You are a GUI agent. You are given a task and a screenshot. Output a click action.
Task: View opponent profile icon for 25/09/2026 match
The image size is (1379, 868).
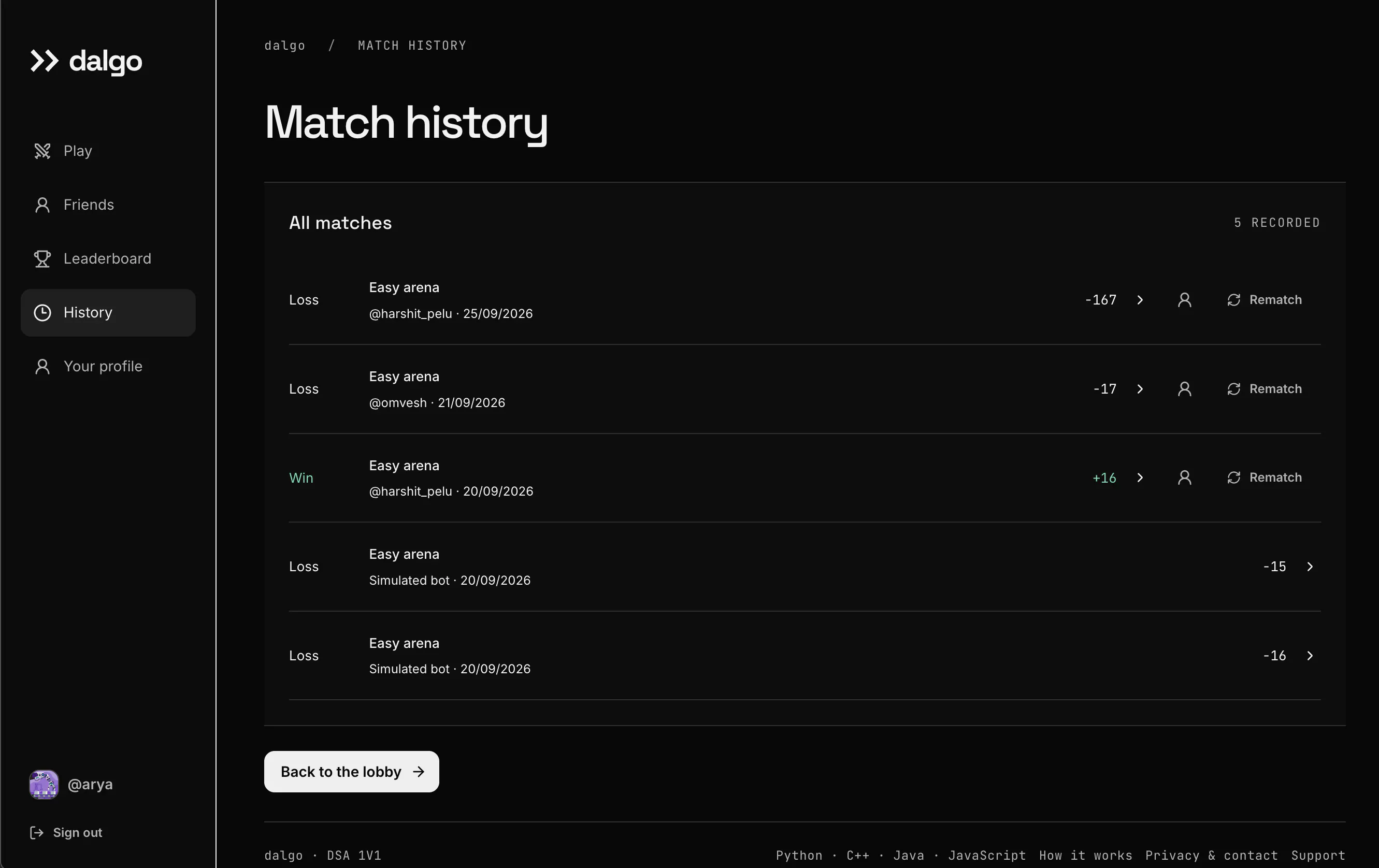[1184, 299]
